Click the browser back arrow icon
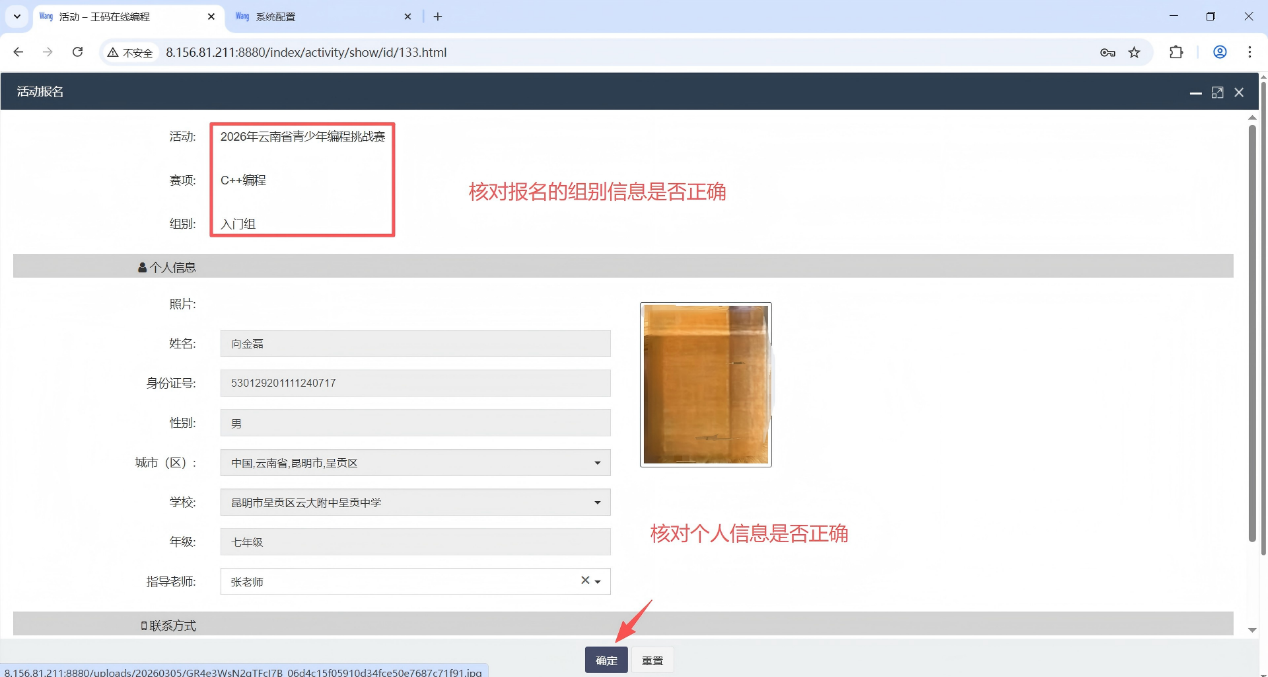 [x=18, y=52]
